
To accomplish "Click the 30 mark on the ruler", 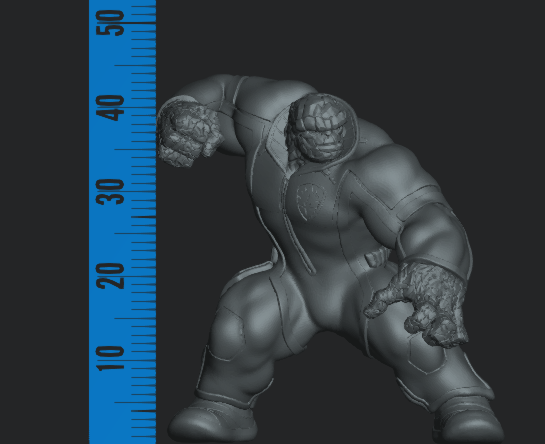I will (x=110, y=192).
